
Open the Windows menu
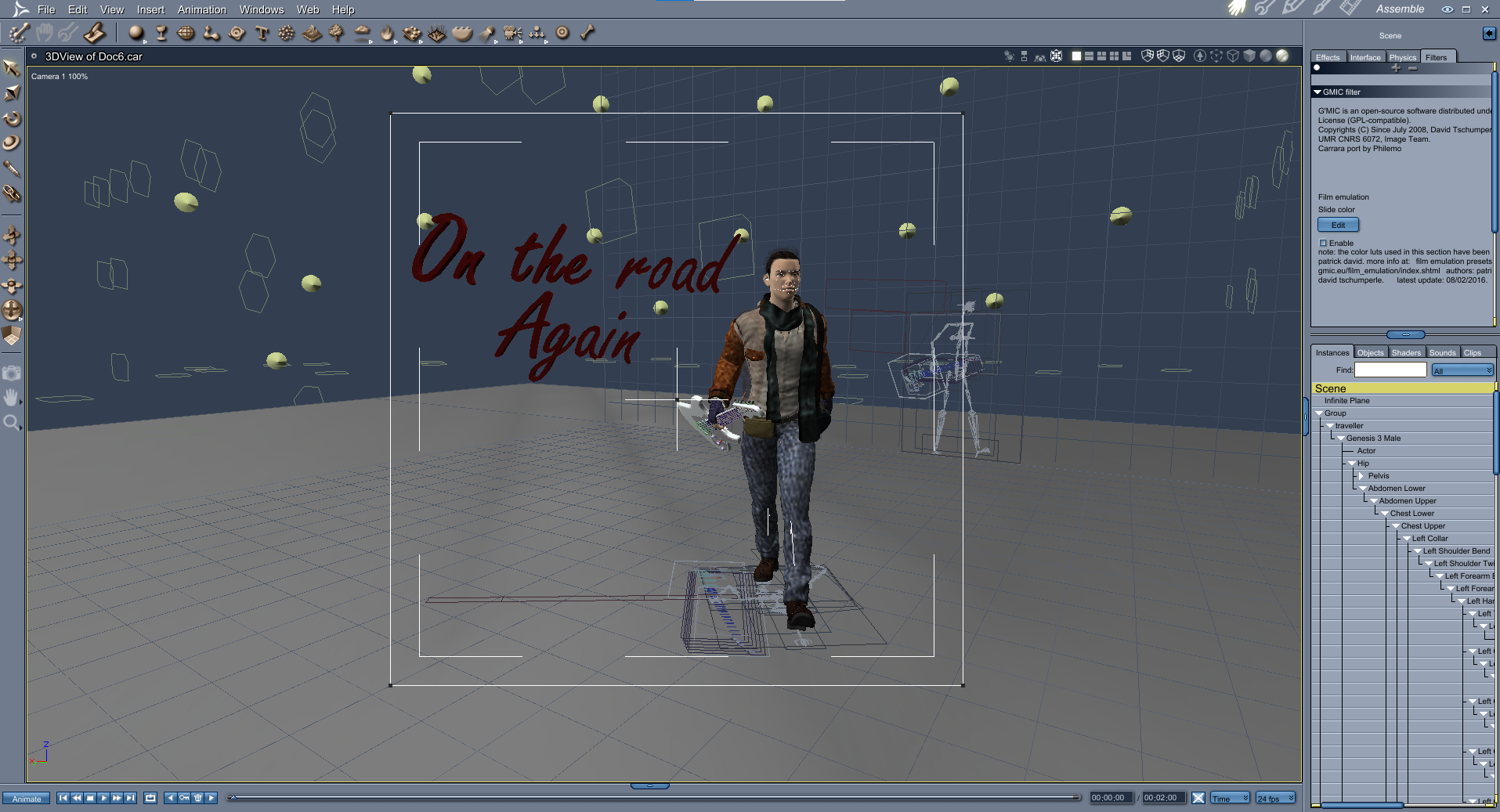pos(262,9)
